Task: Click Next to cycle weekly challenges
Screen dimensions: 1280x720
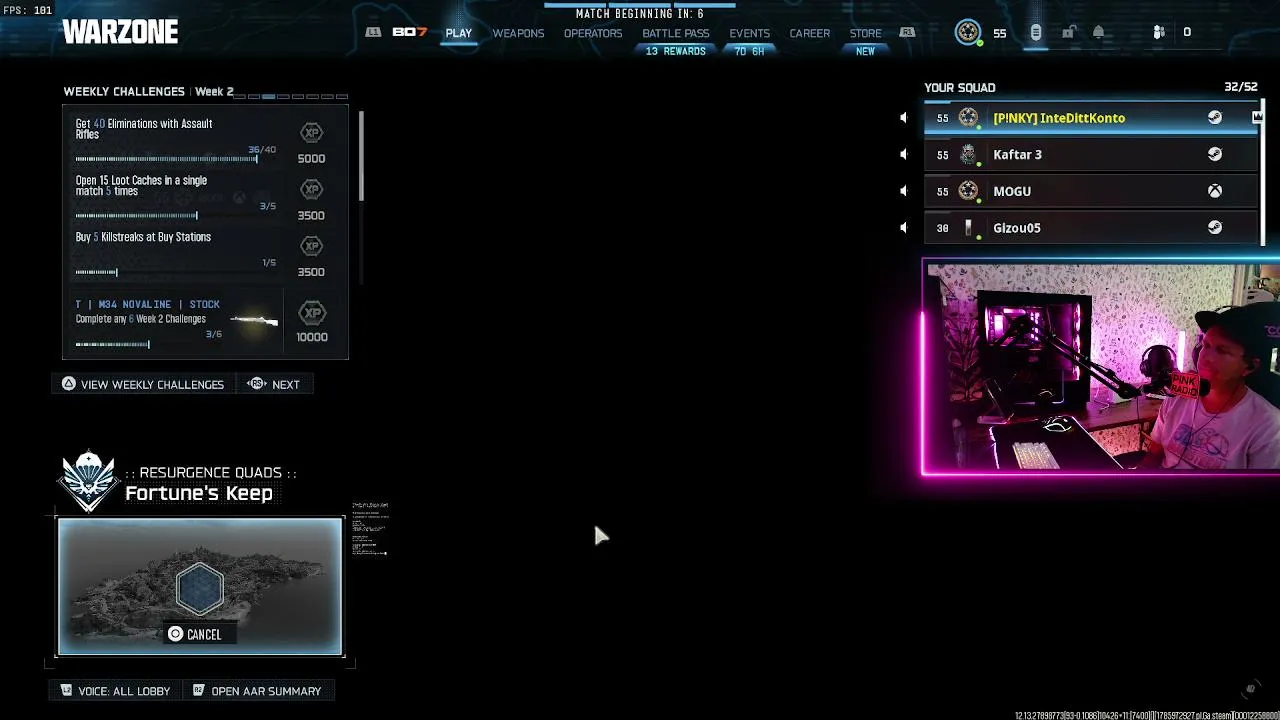Action: point(274,384)
